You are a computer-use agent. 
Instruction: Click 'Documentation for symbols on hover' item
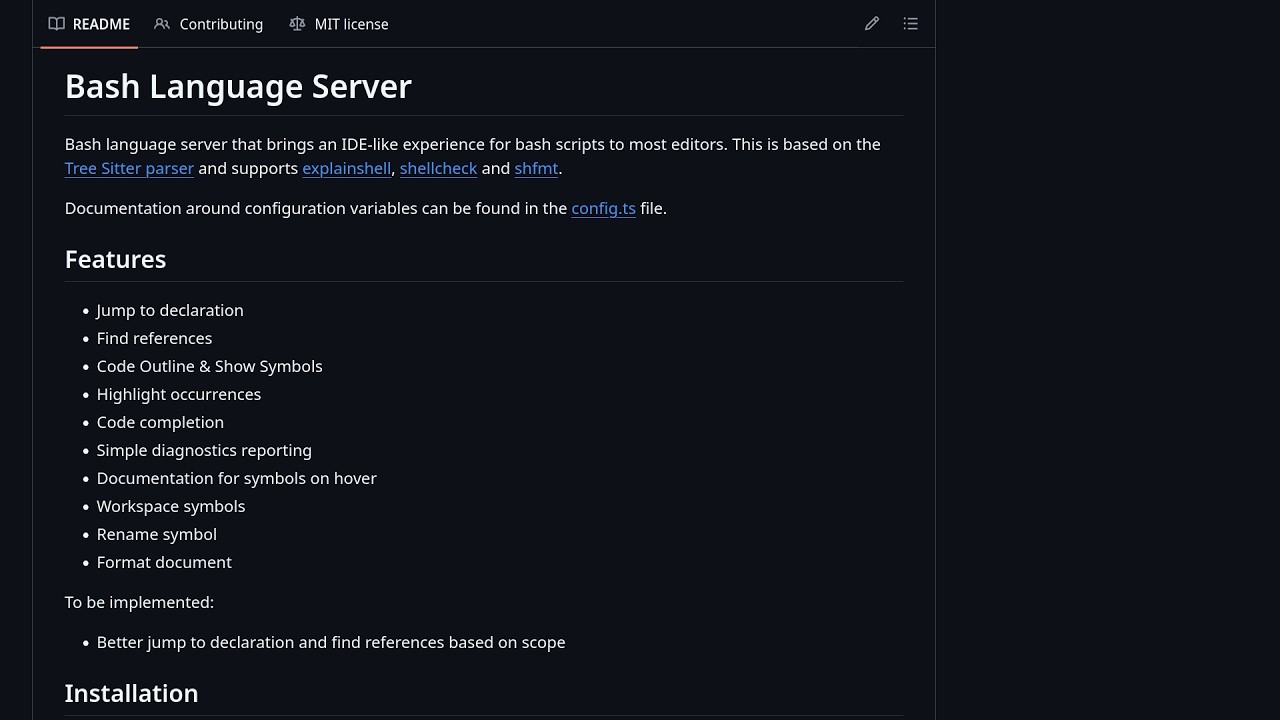tap(237, 478)
